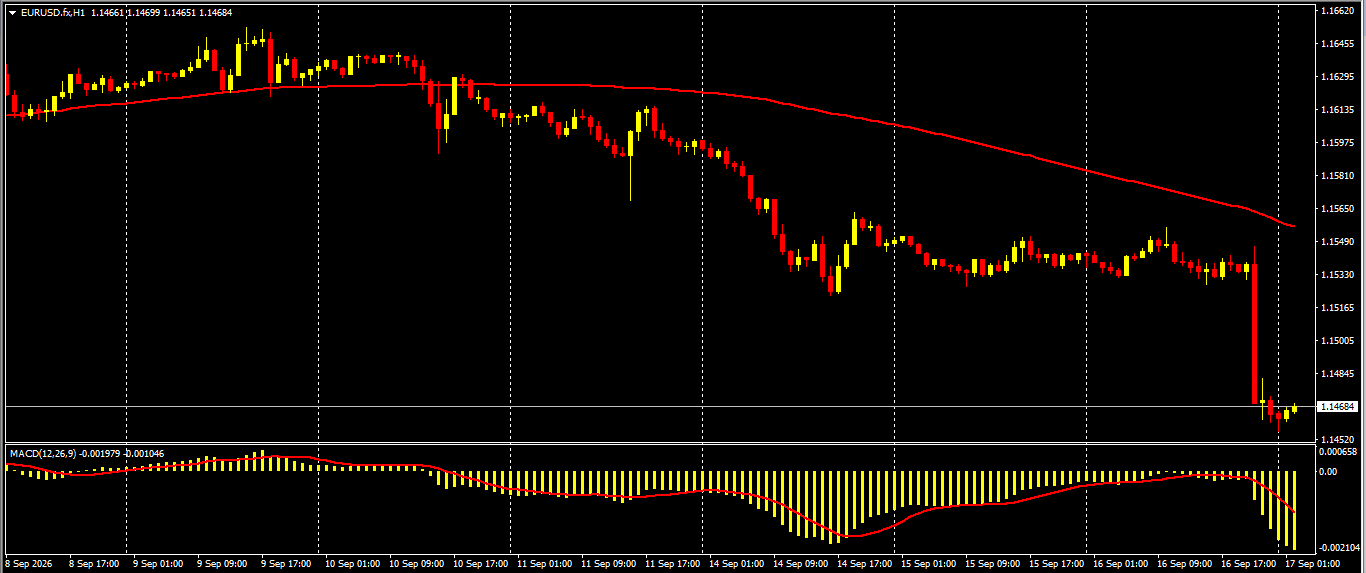The width and height of the screenshot is (1366, 573).
Task: Click the MACD scale value 0.000658
Action: (x=1339, y=452)
